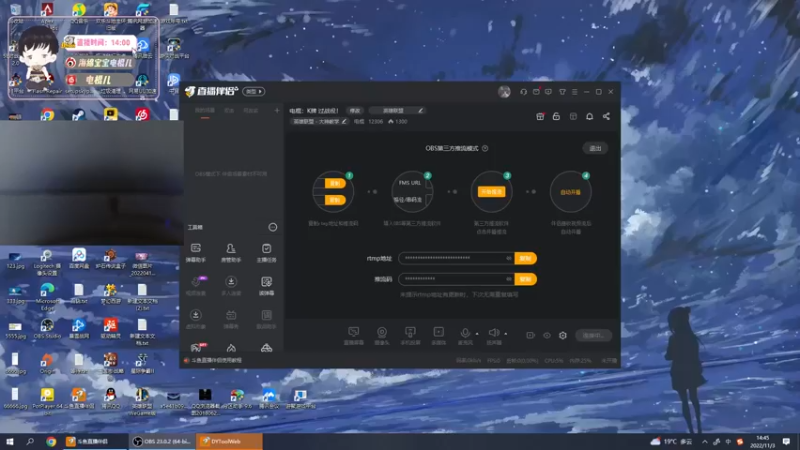Mute the 麦克风 microphone
800x450 pixels.
[x=465, y=336]
